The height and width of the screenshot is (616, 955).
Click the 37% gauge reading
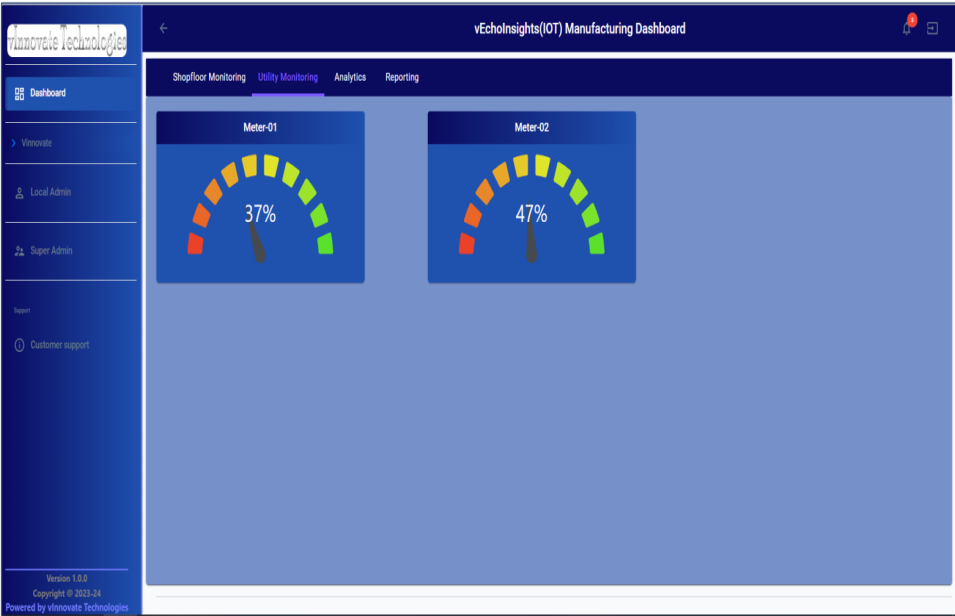tap(260, 214)
